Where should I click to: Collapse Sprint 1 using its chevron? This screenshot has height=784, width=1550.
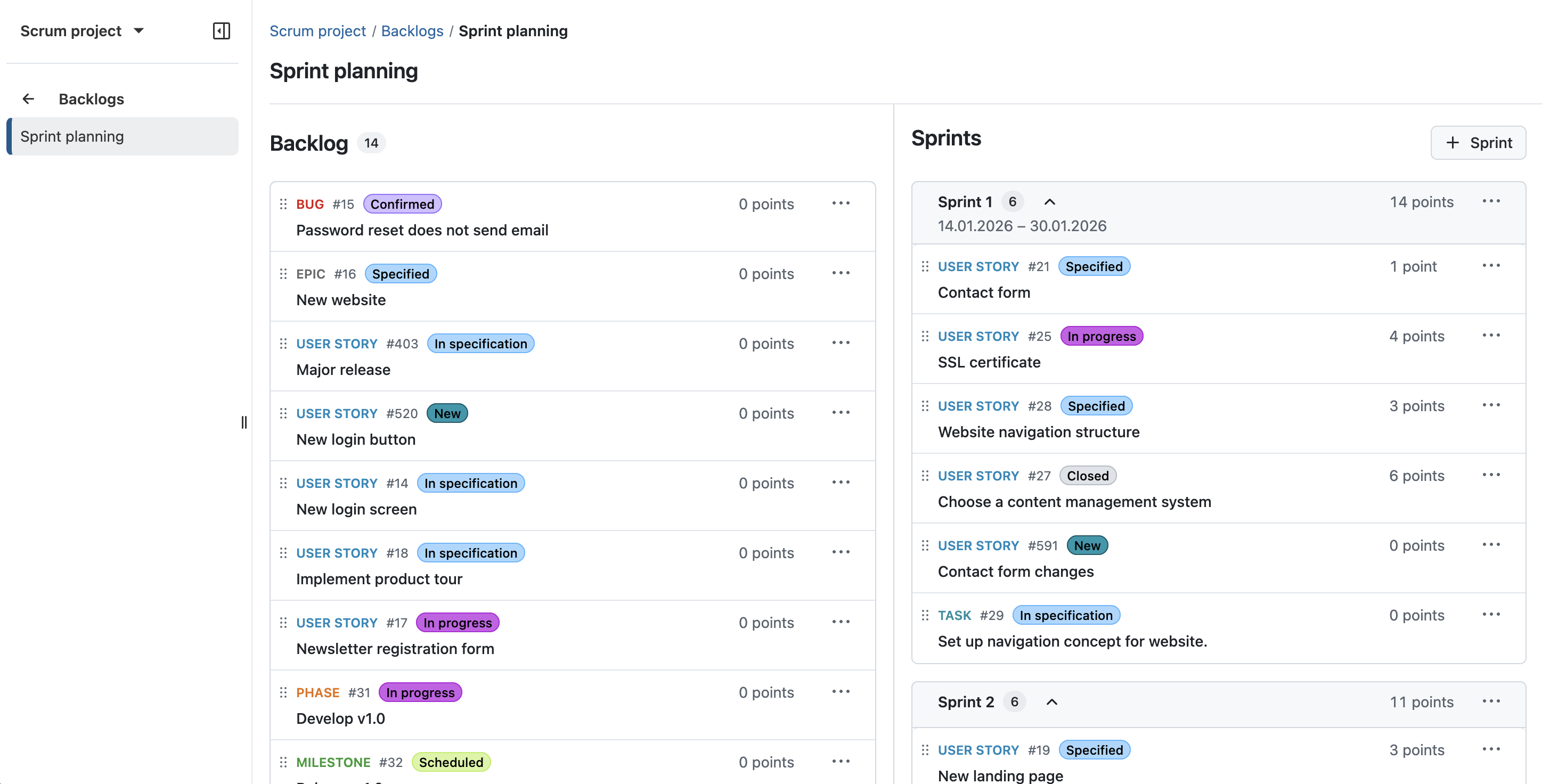pos(1049,201)
